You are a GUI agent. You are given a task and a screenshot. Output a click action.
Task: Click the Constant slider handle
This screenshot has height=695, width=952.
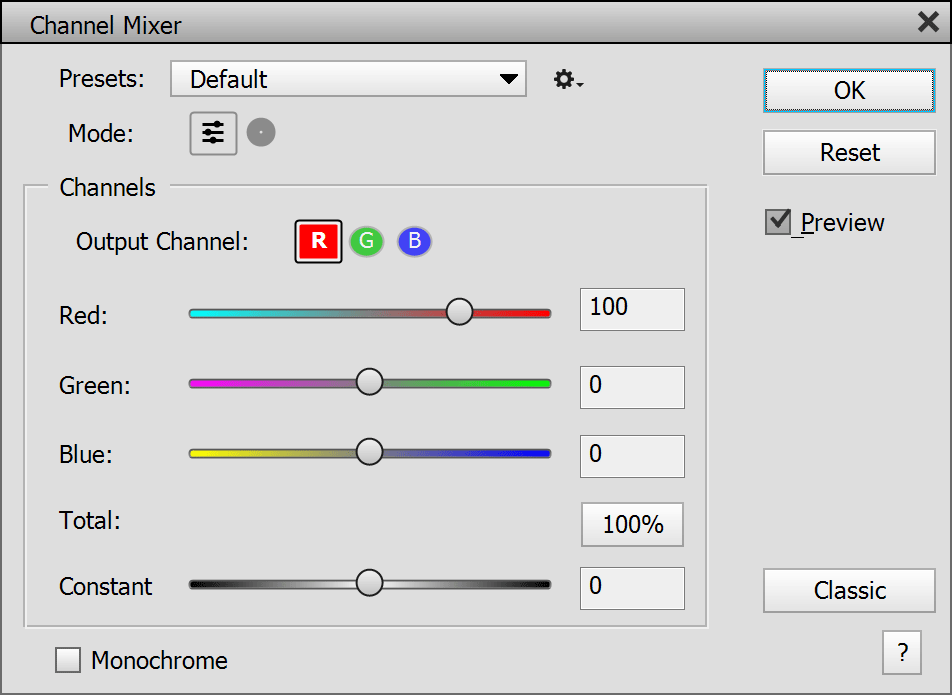click(370, 583)
